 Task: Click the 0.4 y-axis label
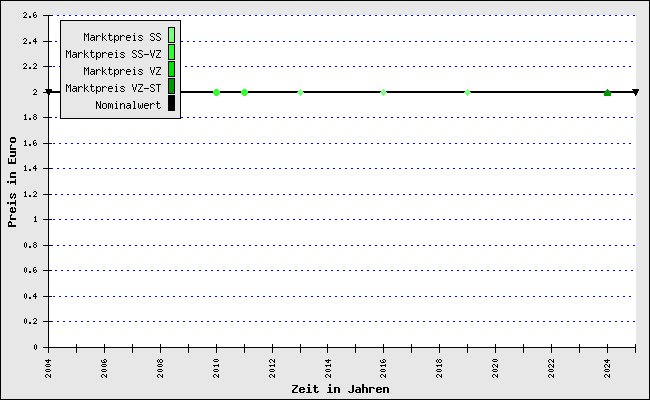(30, 296)
